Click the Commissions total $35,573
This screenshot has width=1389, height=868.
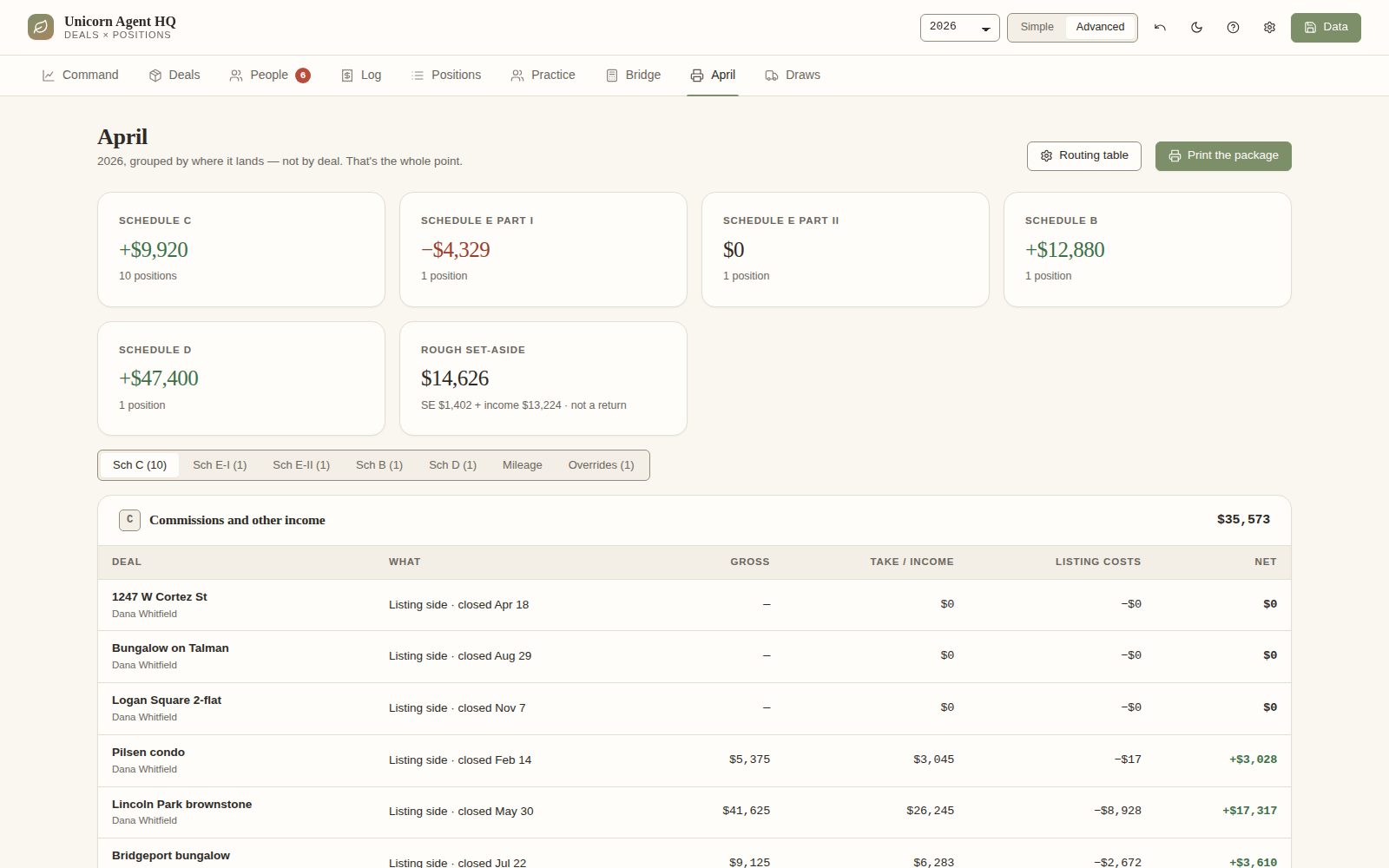(1243, 520)
